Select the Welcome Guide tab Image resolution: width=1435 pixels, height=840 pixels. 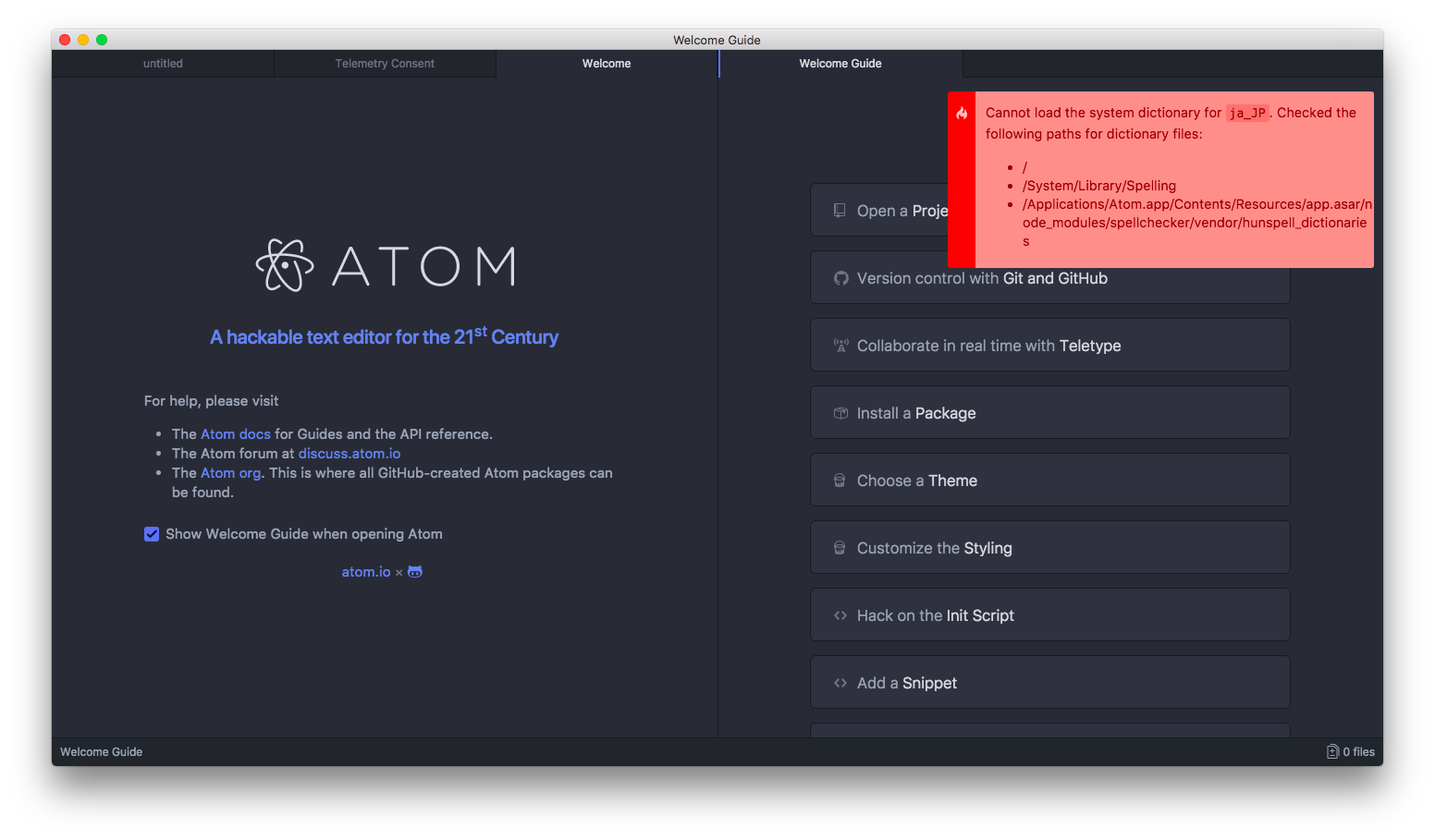click(x=840, y=64)
